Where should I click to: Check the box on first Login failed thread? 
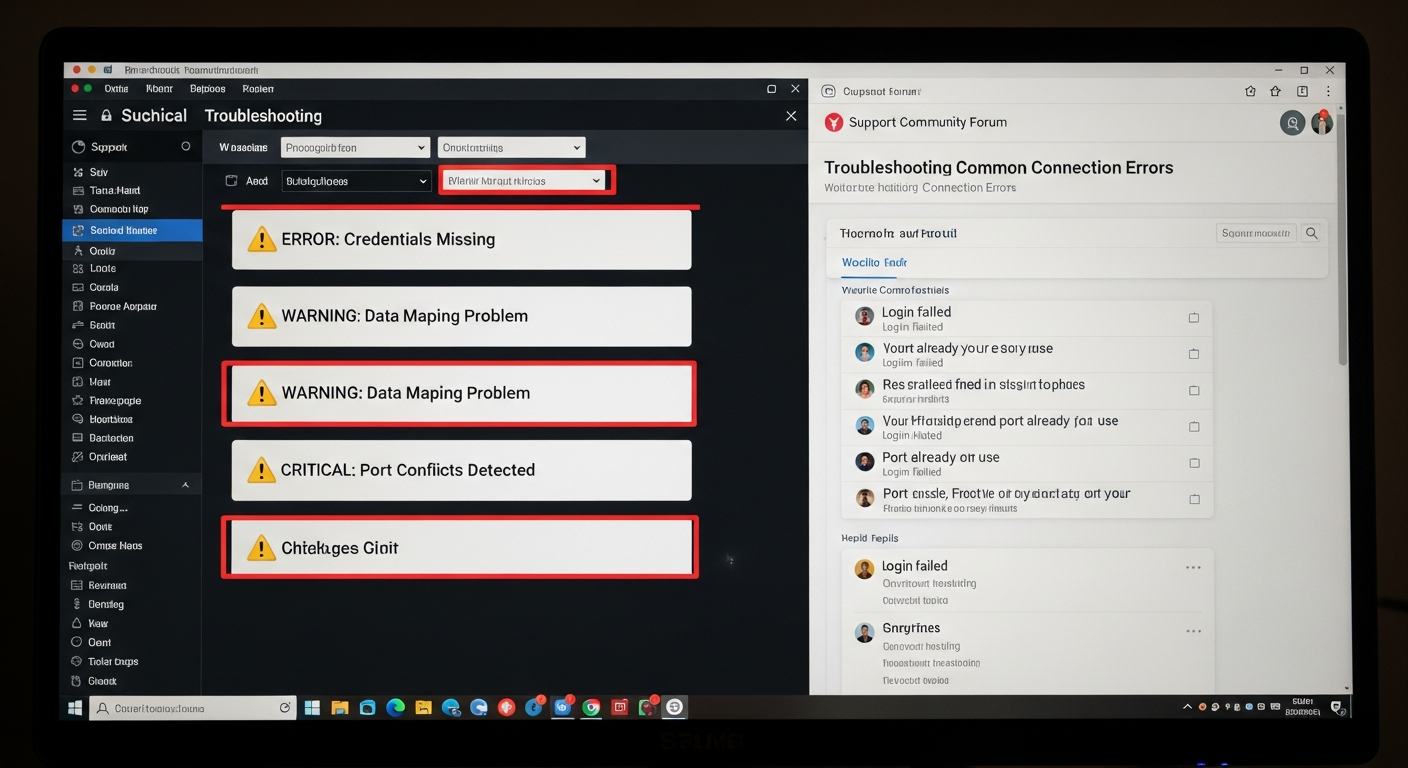pyautogui.click(x=1193, y=318)
